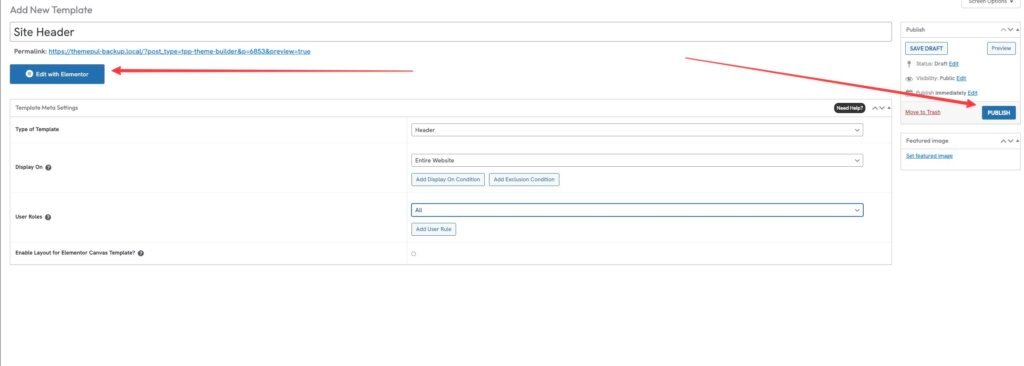Click the Featured image panel title
Screen dimensions: 1024x366
point(927,141)
